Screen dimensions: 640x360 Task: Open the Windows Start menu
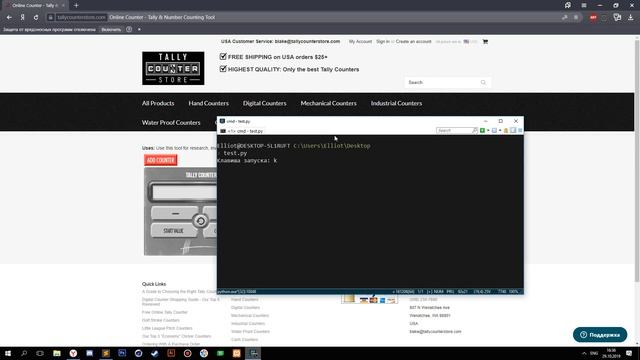pyautogui.click(x=8, y=353)
